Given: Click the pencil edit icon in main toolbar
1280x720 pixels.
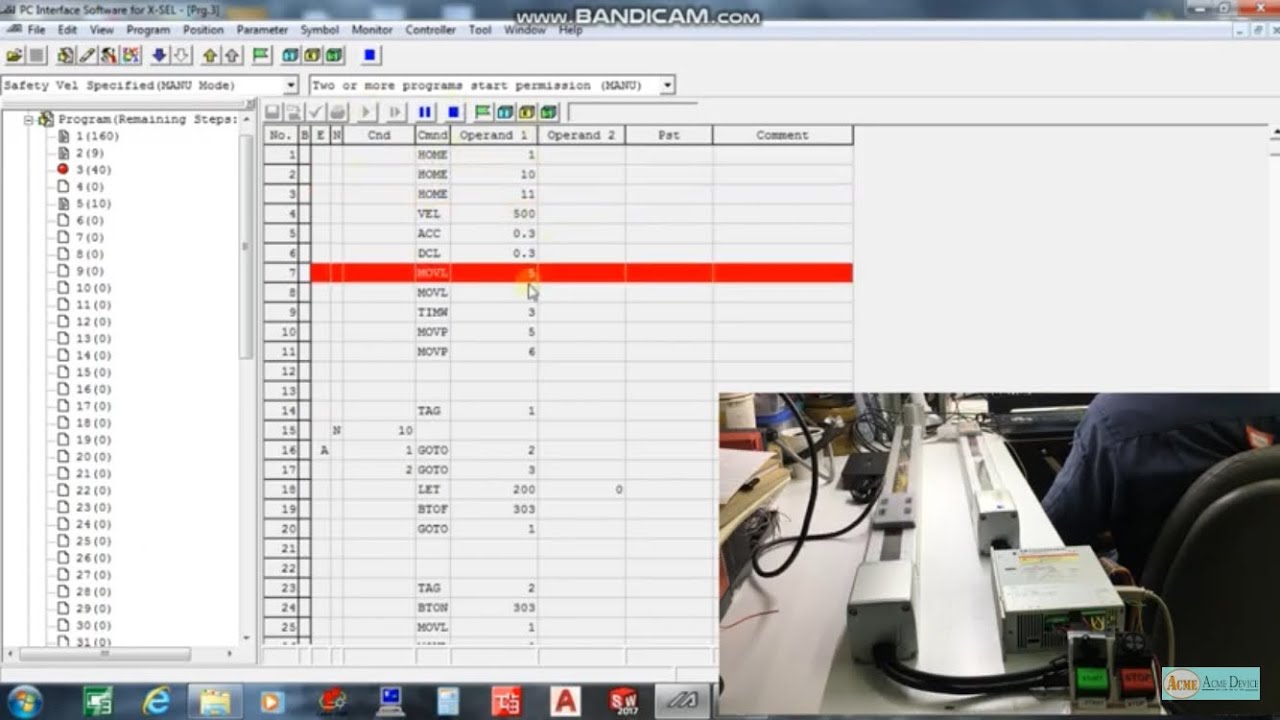Looking at the screenshot, I should coord(87,56).
